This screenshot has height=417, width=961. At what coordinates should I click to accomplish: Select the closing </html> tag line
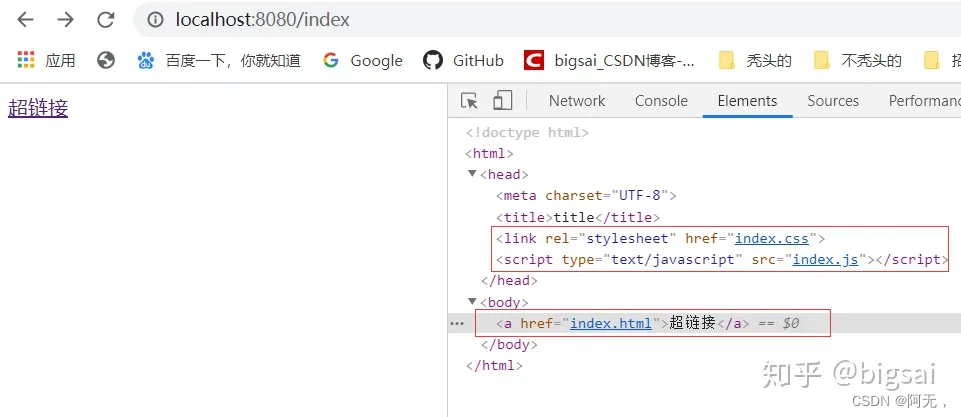pyautogui.click(x=494, y=365)
